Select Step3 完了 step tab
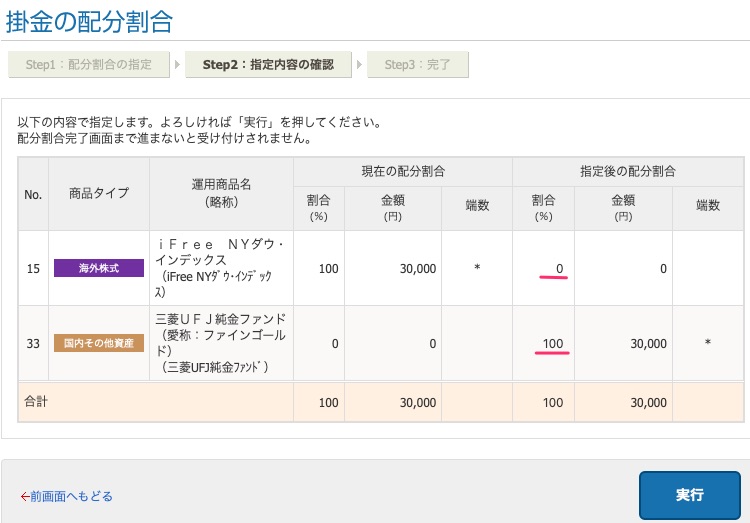 [418, 65]
